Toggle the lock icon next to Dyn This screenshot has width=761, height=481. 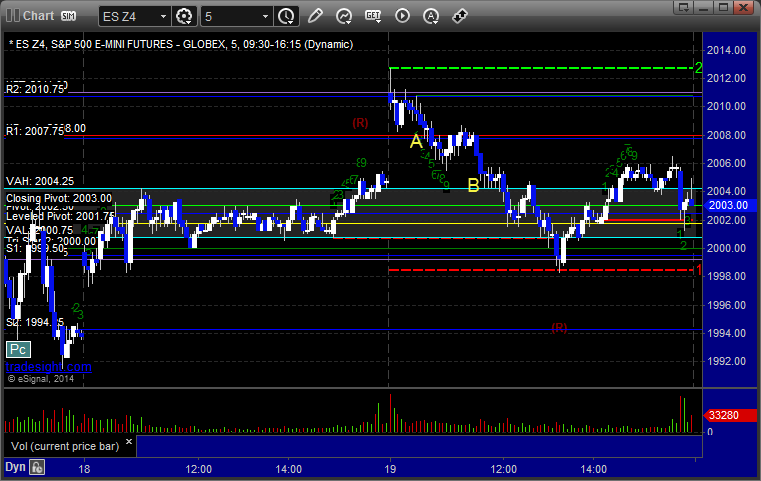(x=37, y=467)
